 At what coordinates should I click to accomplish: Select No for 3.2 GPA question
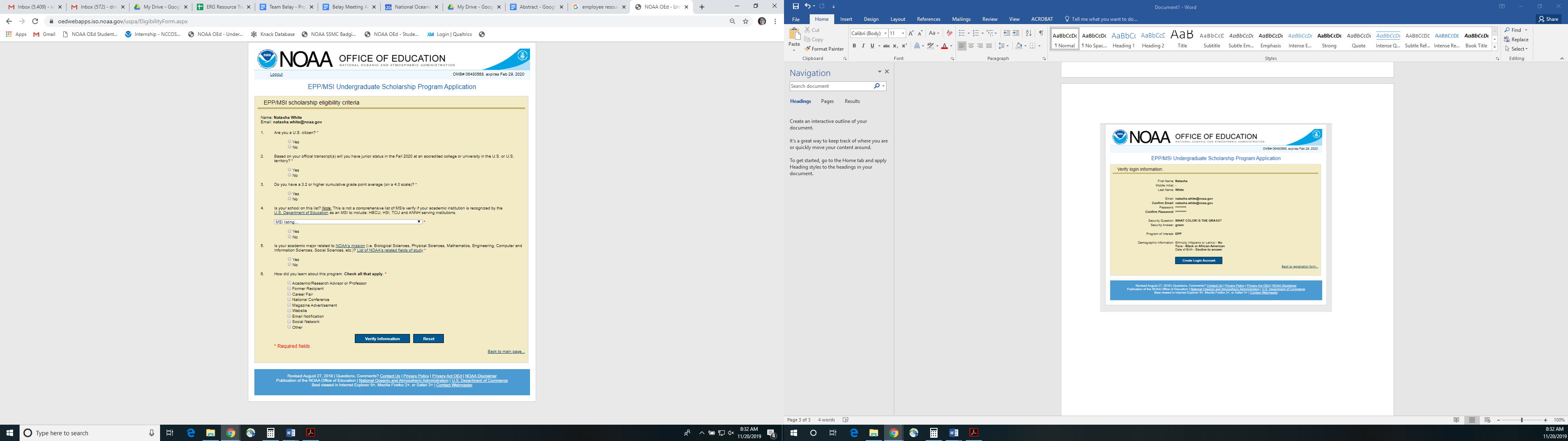tap(290, 199)
